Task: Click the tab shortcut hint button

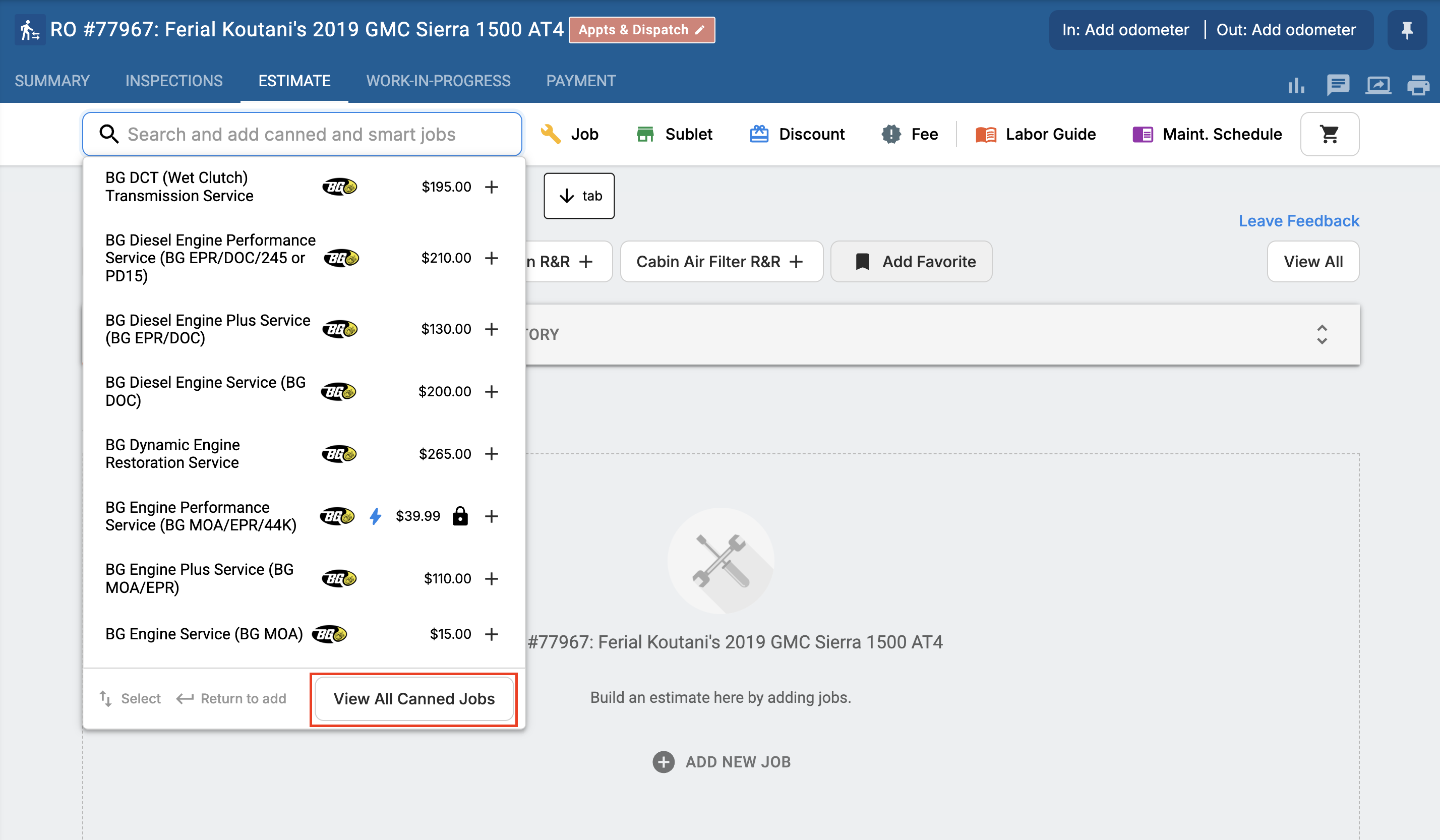Action: tap(579, 196)
